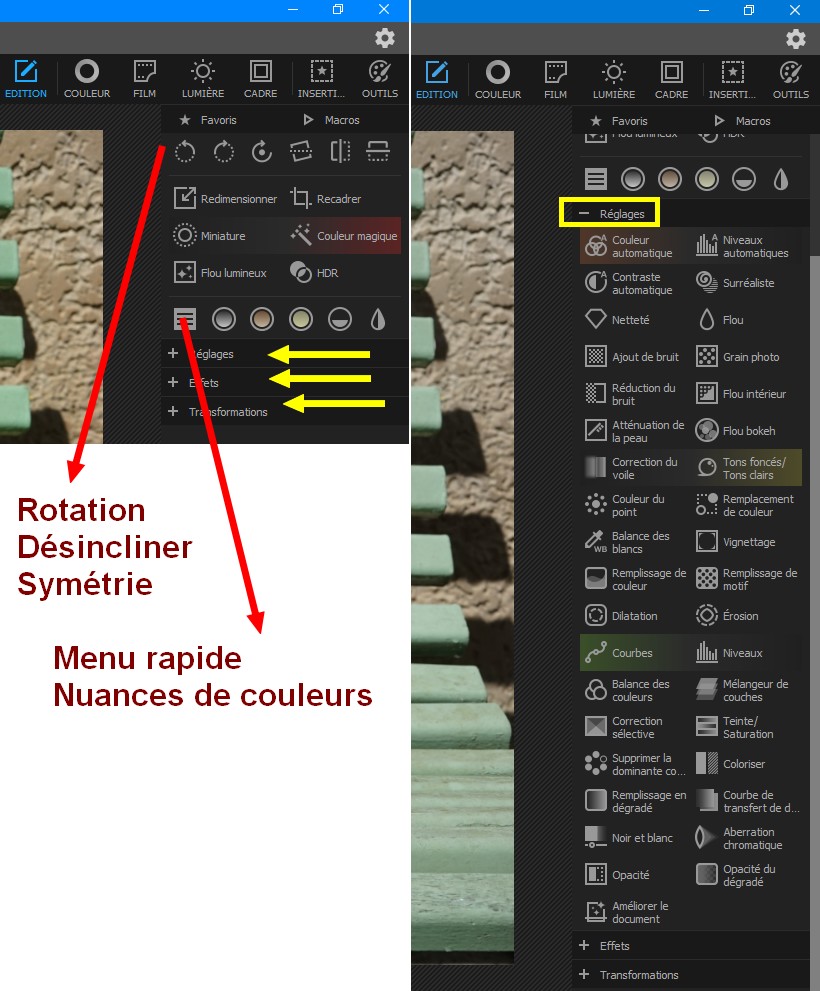This screenshot has height=991, width=820.
Task: Open Correction du voile tool
Action: tap(634, 468)
